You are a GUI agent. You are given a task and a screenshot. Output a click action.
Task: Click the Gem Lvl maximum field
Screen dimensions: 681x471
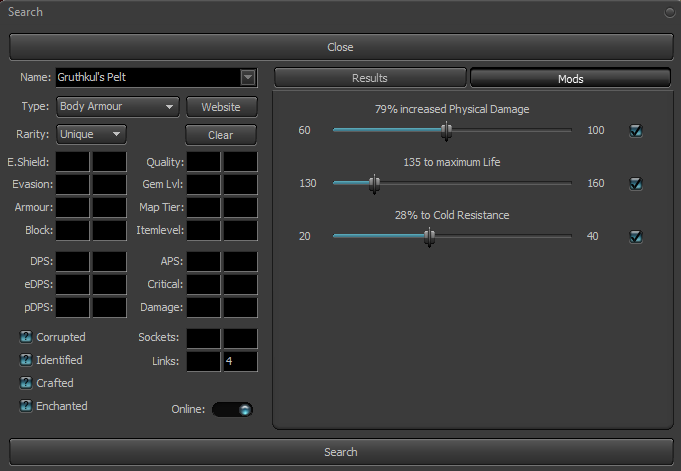pos(241,185)
